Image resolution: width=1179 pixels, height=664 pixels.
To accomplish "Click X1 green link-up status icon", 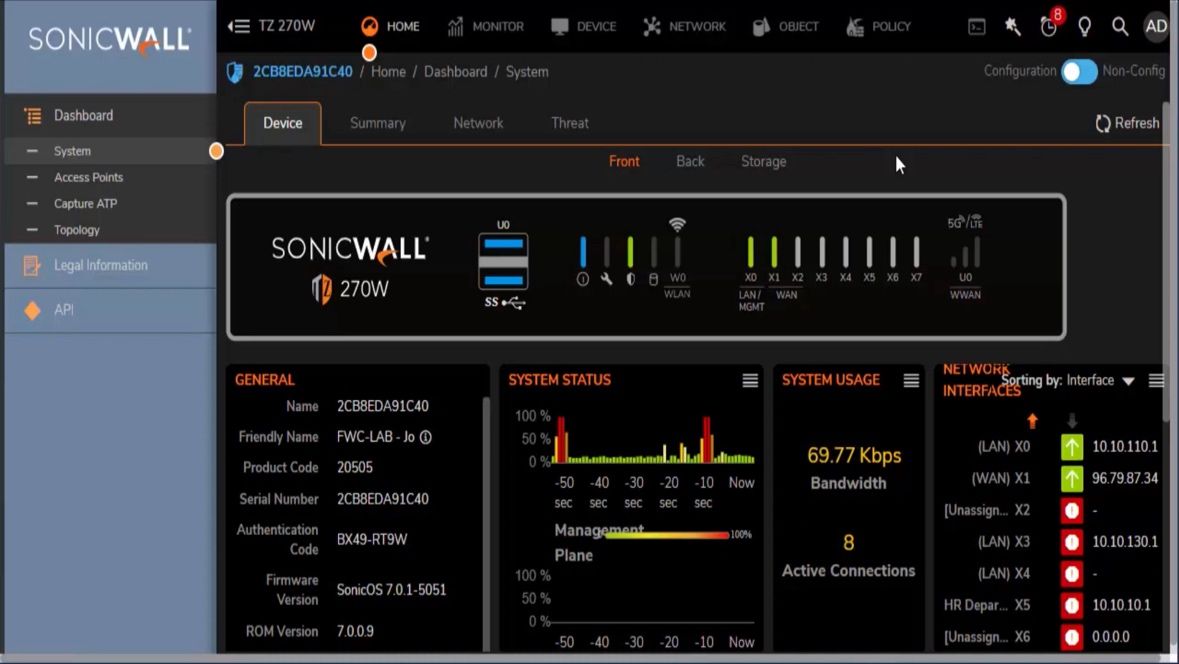I will click(x=1071, y=479).
